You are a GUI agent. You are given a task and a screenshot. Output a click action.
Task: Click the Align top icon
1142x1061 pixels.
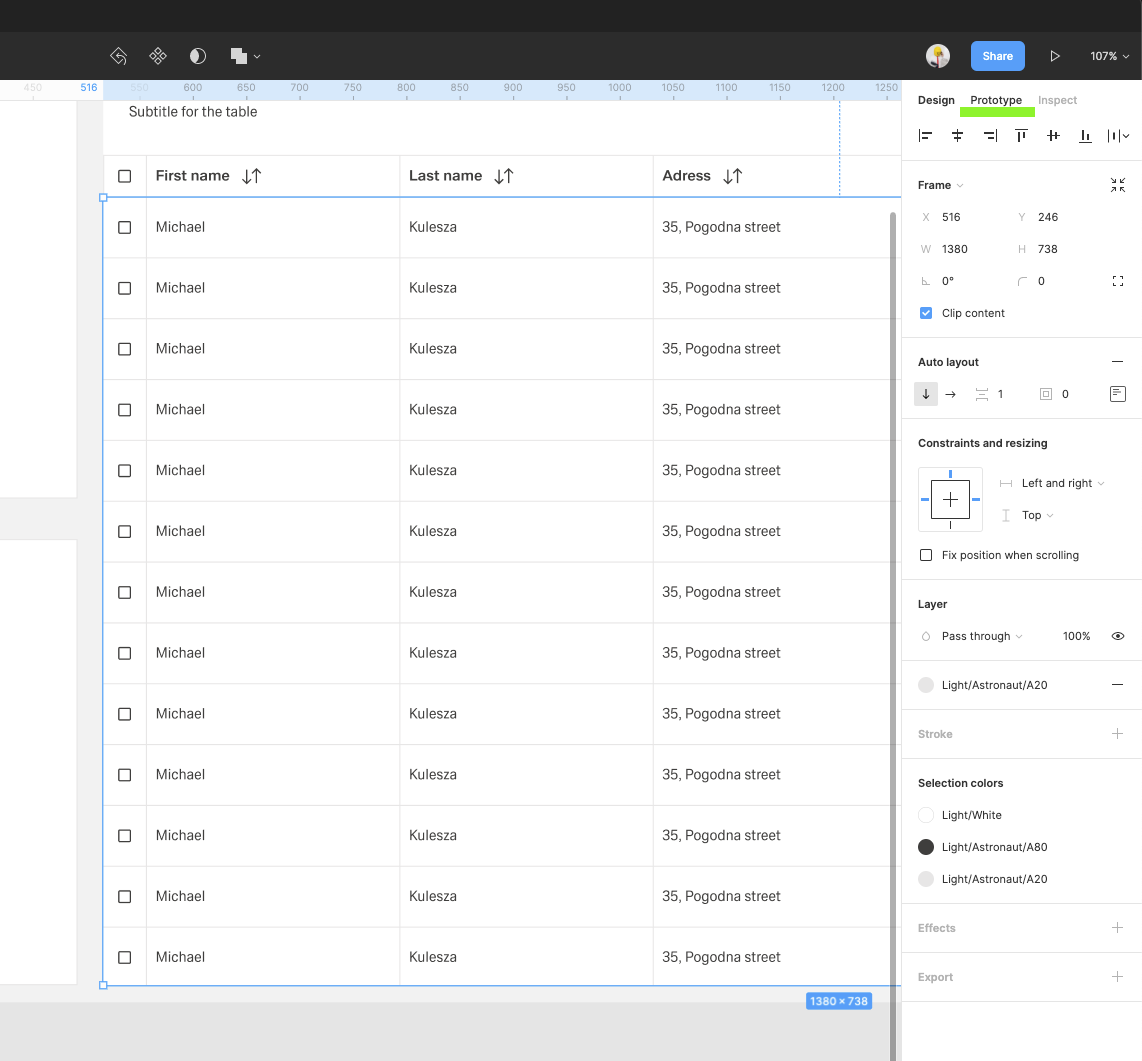tap(1021, 136)
